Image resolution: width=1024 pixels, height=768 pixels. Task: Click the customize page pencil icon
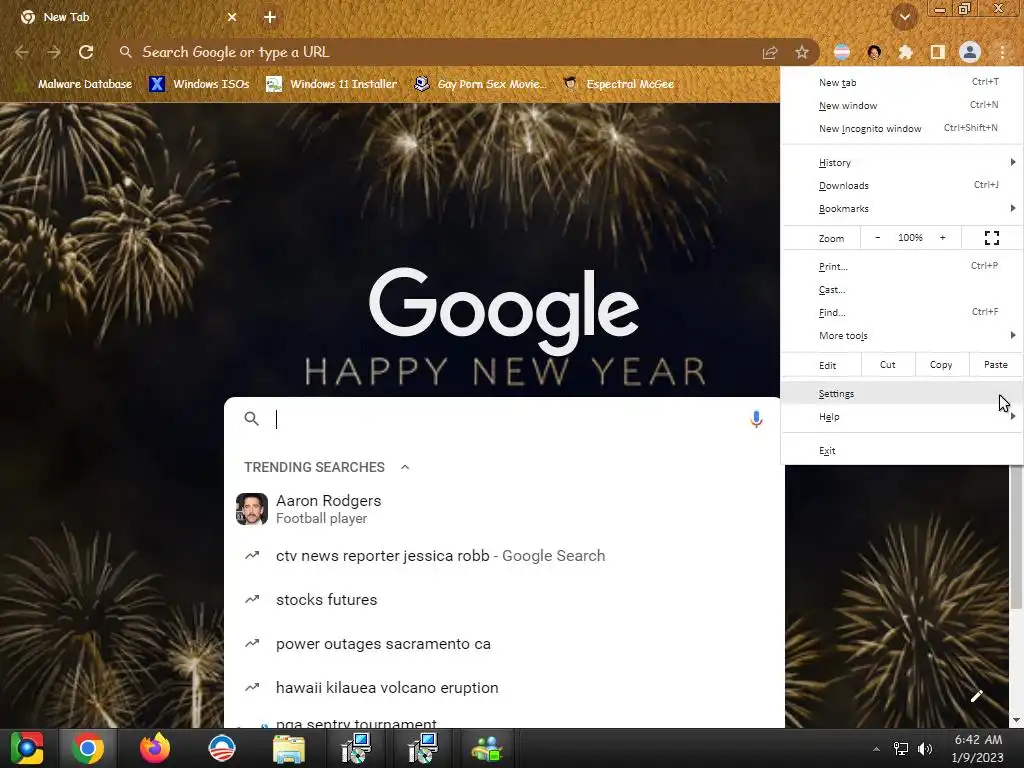[977, 696]
